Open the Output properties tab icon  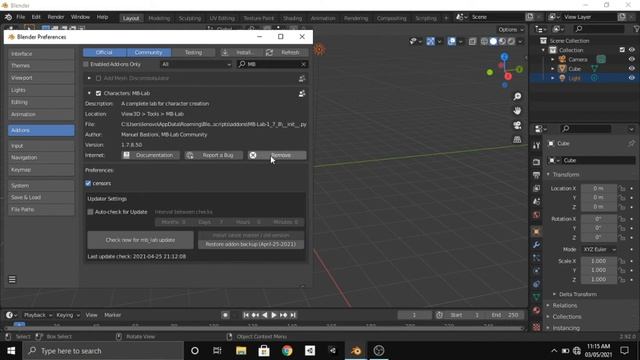click(x=536, y=175)
